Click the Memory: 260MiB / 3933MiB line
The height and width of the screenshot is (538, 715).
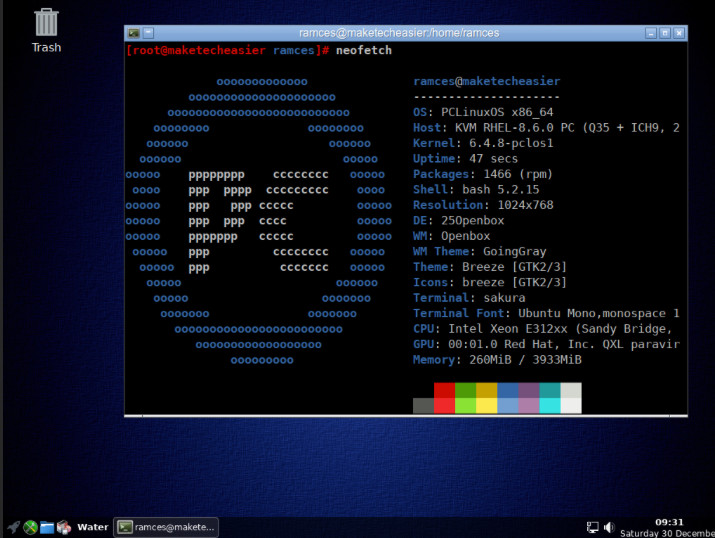tap(497, 360)
